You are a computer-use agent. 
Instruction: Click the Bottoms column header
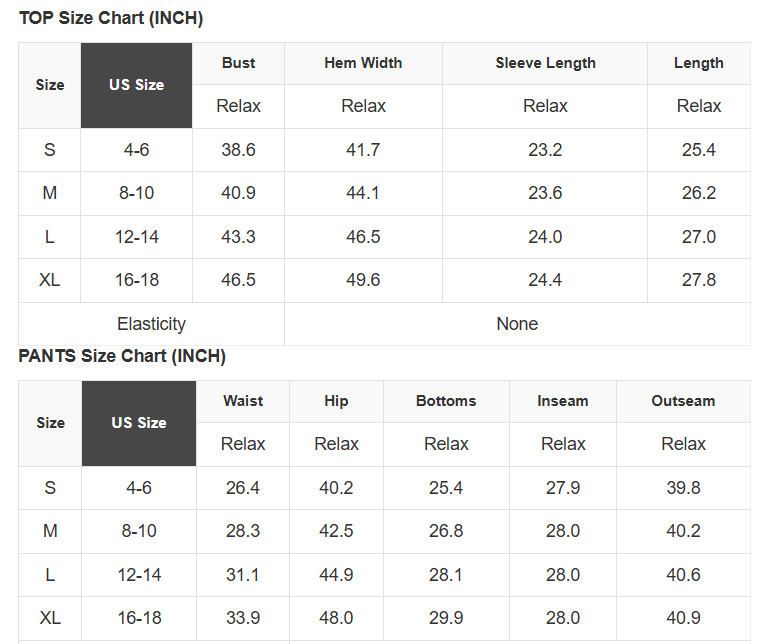coord(446,401)
